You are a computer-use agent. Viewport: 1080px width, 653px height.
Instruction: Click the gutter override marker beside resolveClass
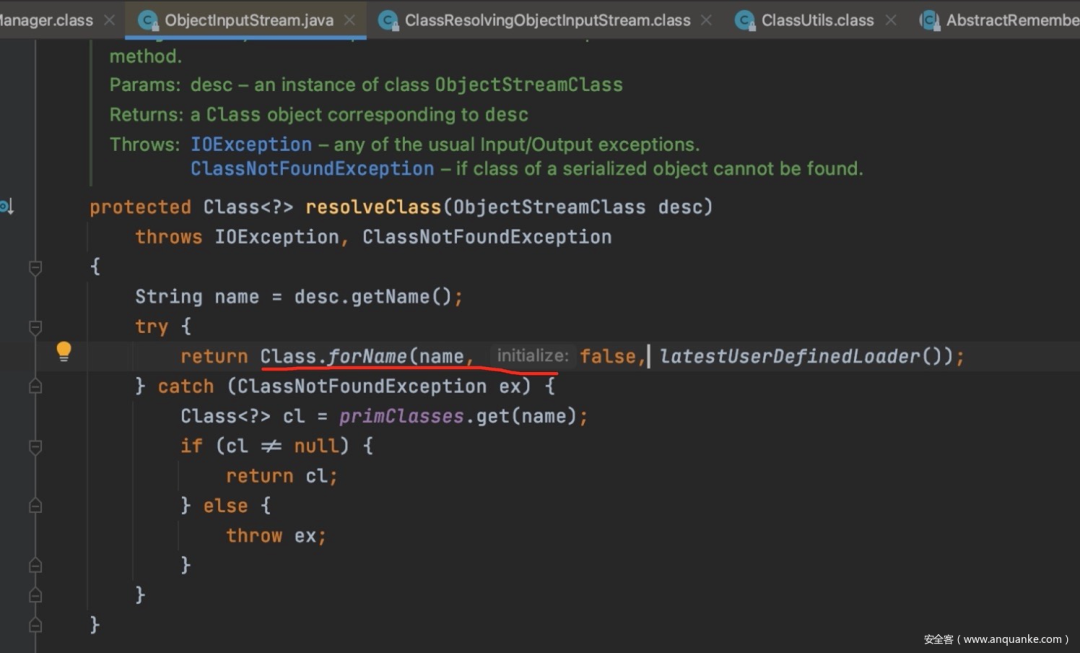point(6,206)
